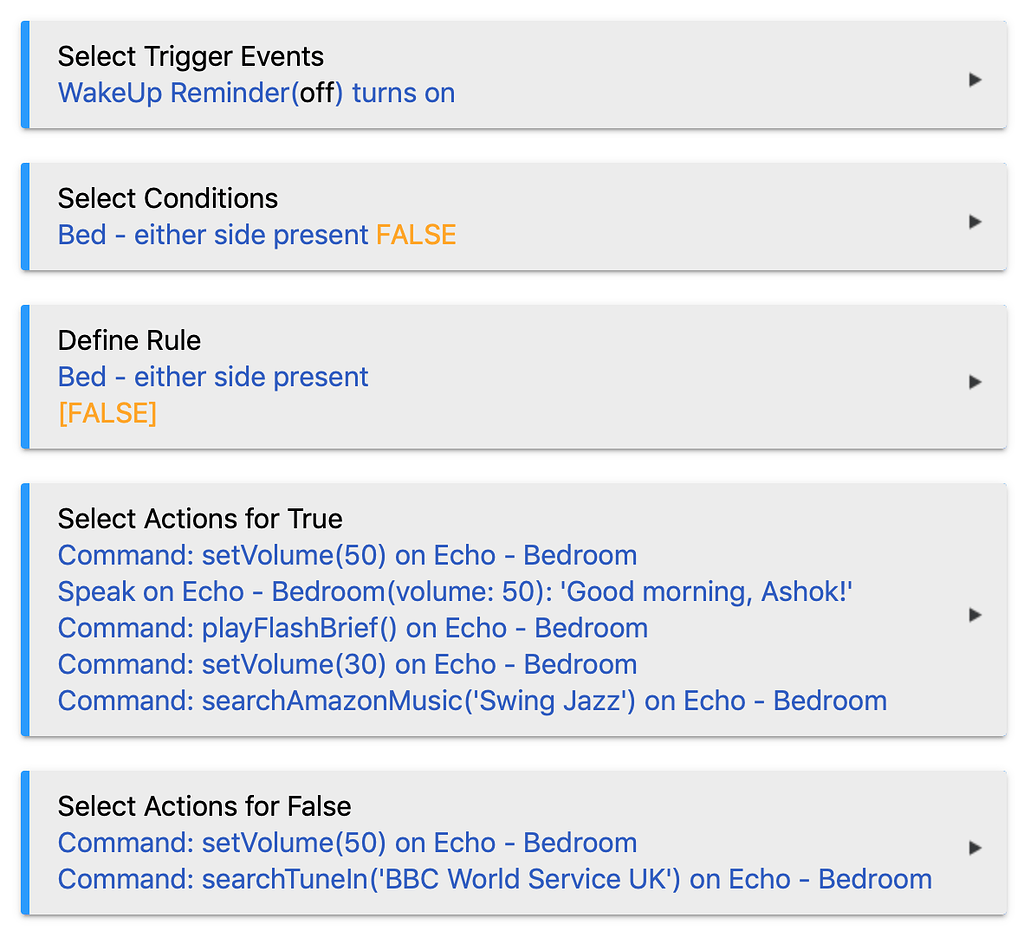
Task: Click the Select Actions for False heading
Action: pos(204,806)
